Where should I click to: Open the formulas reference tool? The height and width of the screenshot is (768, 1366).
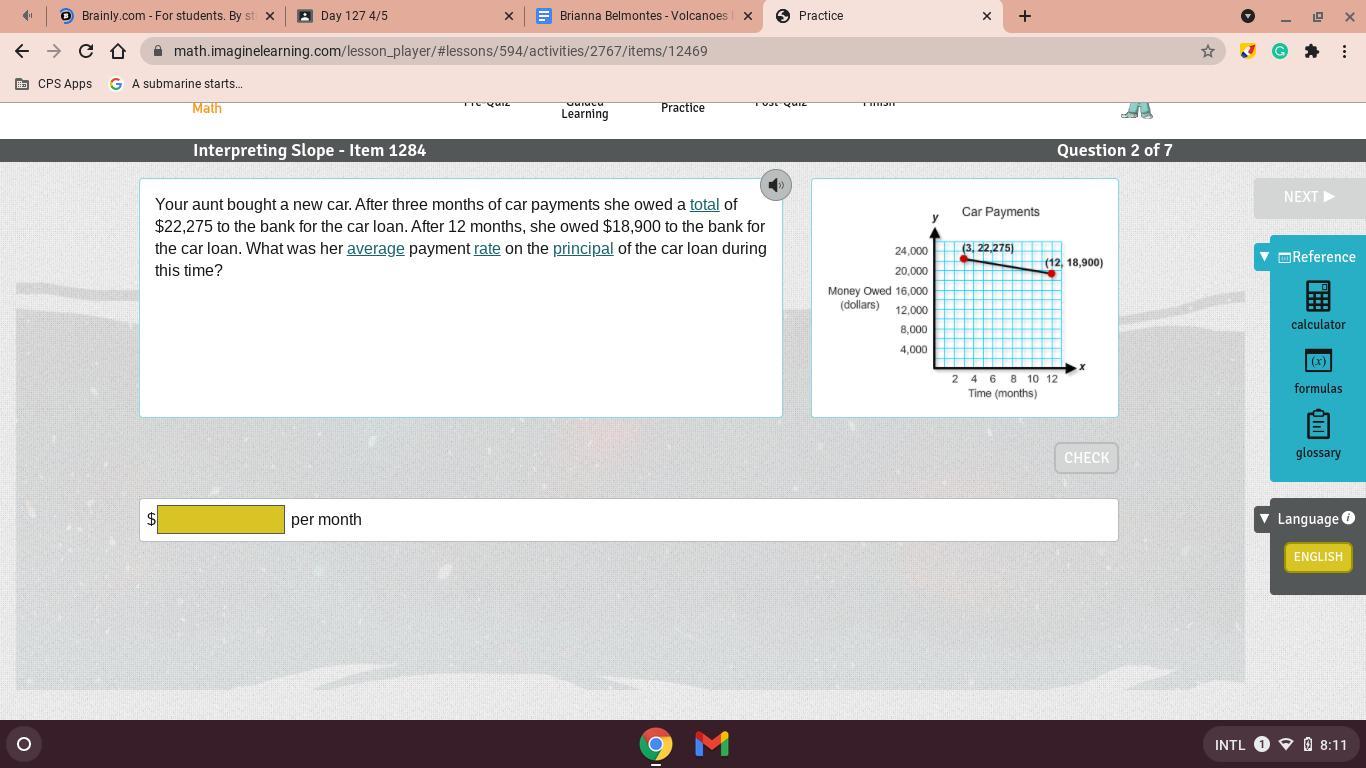(x=1318, y=371)
